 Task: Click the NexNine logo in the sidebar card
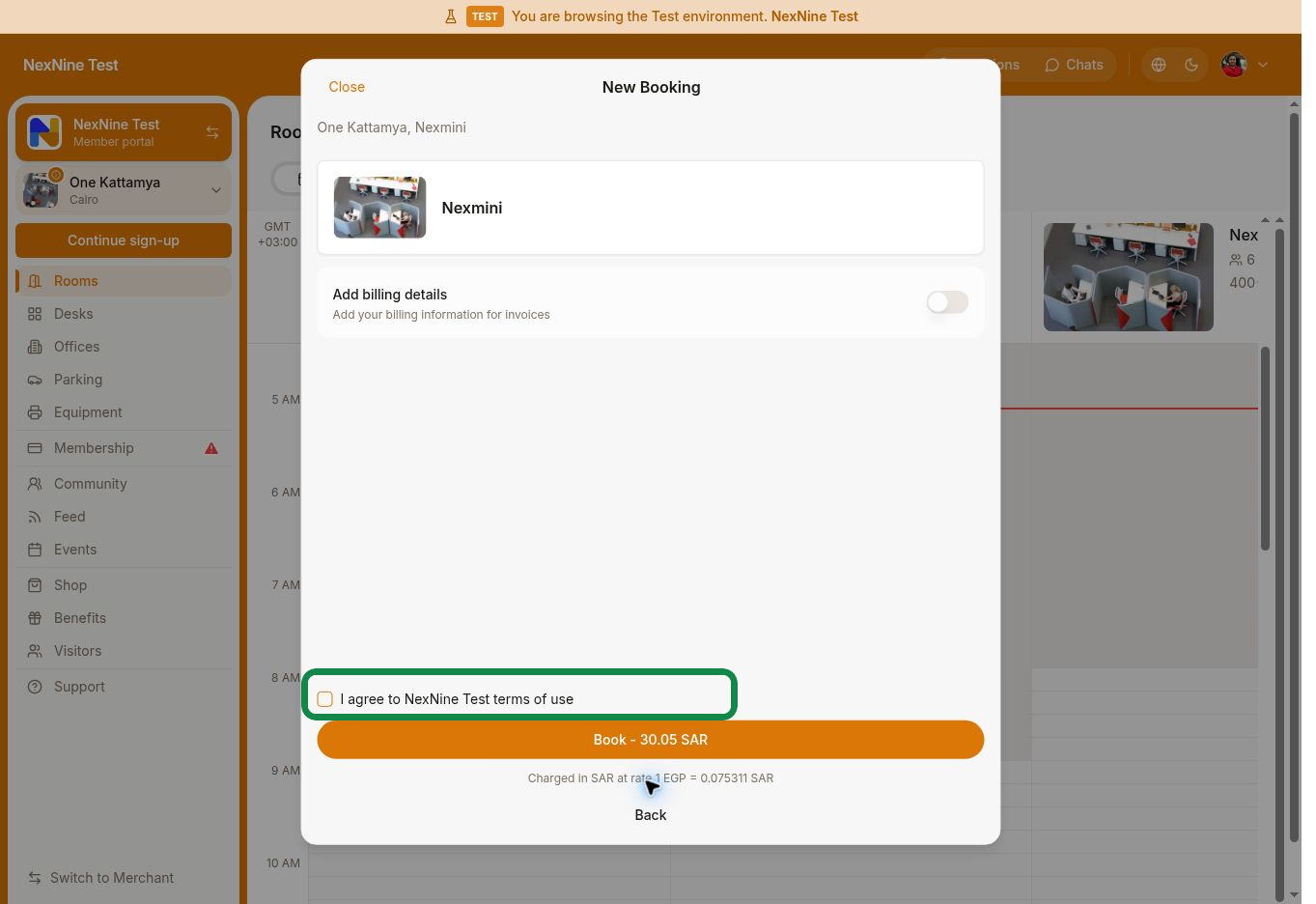44,132
